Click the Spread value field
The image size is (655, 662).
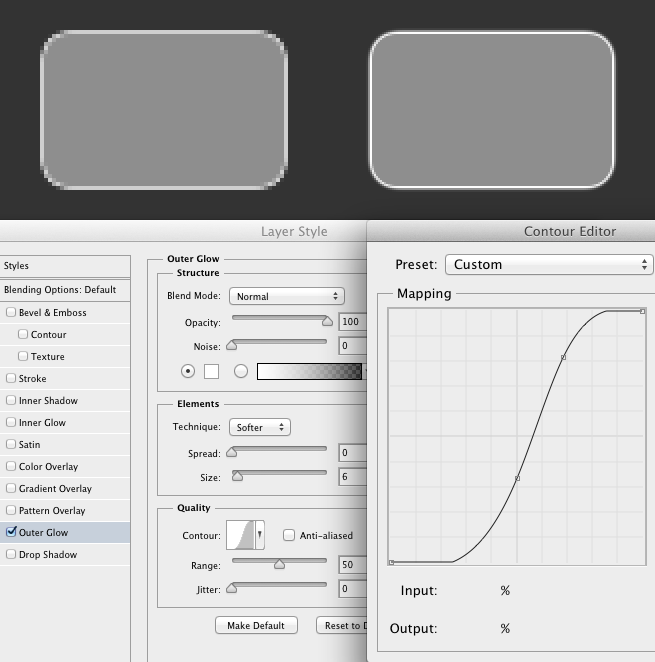tap(353, 453)
